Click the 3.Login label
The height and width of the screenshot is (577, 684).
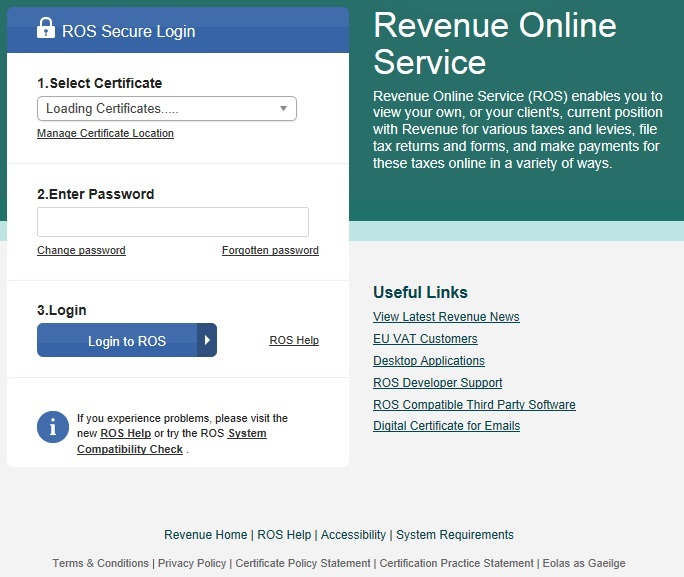[62, 310]
